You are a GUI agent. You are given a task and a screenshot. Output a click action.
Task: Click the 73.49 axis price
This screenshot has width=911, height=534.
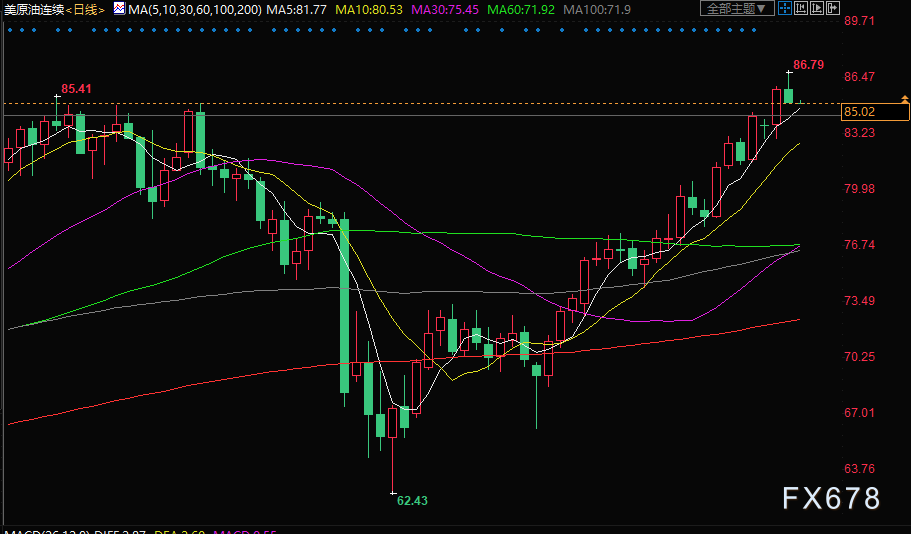[859, 300]
